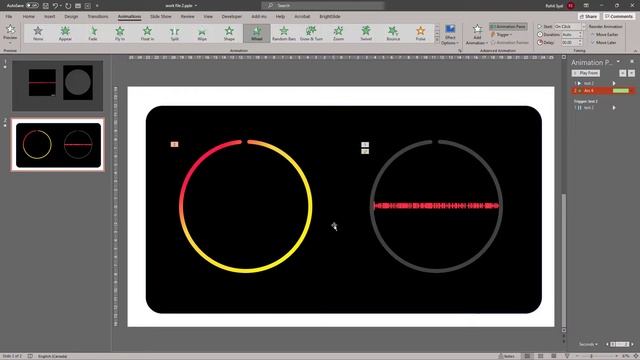Move animation down in Animation Pane

click(631, 73)
